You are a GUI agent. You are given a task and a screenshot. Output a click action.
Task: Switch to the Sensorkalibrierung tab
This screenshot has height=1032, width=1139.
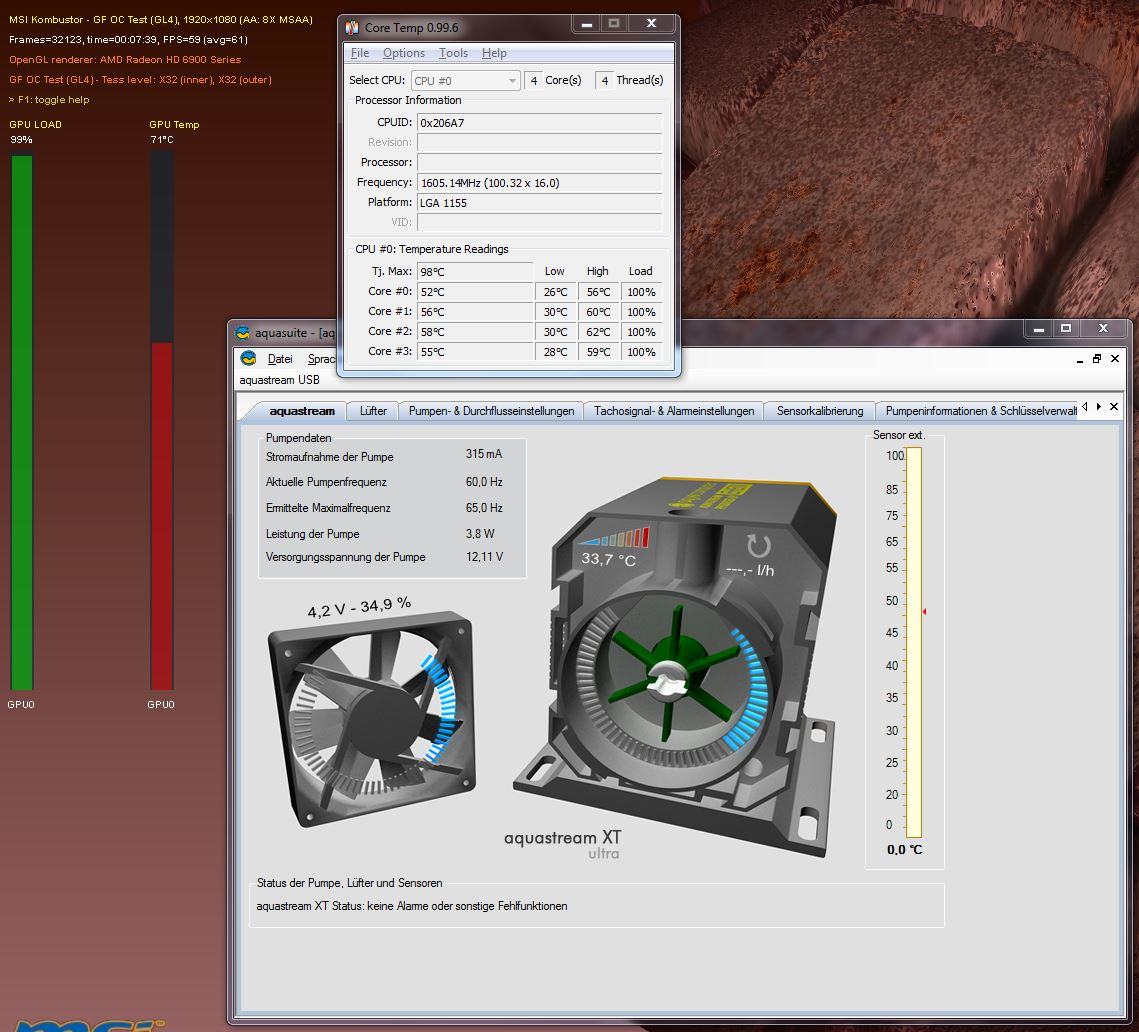[x=819, y=411]
